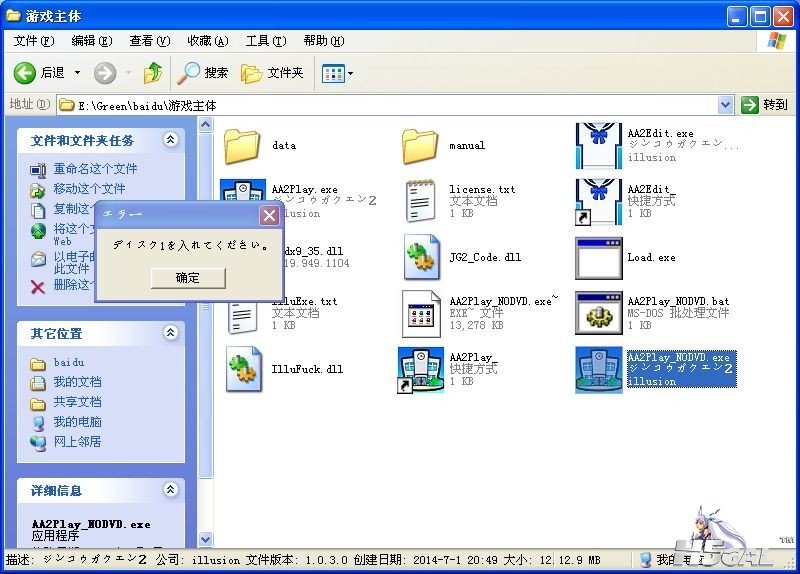Click the move this file task
Image resolution: width=800 pixels, height=574 pixels.
[89, 189]
